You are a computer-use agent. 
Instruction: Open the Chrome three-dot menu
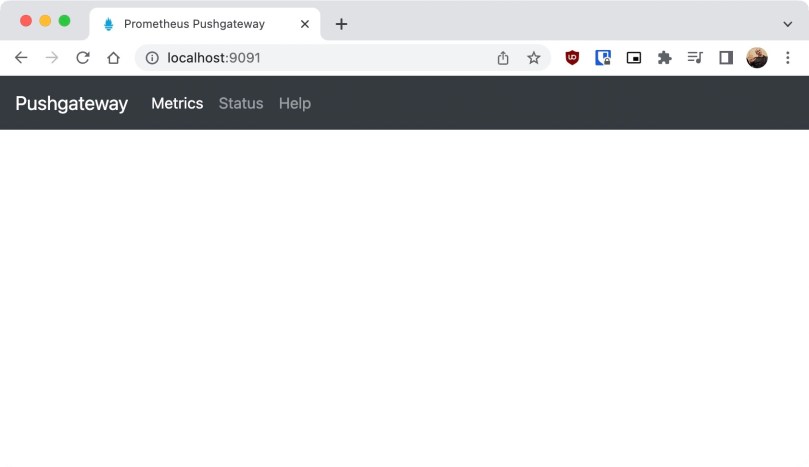coord(788,58)
